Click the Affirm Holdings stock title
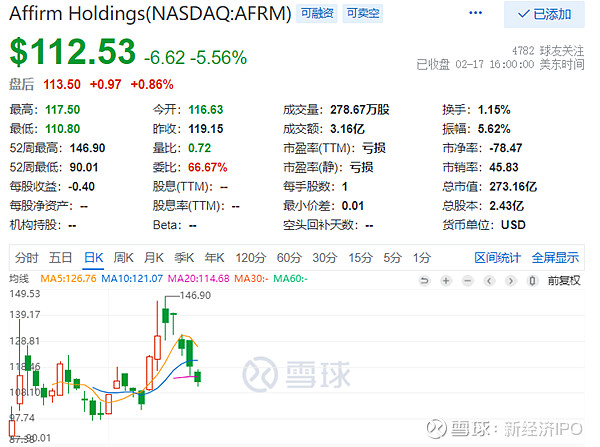This screenshot has height=447, width=600. 150,13
